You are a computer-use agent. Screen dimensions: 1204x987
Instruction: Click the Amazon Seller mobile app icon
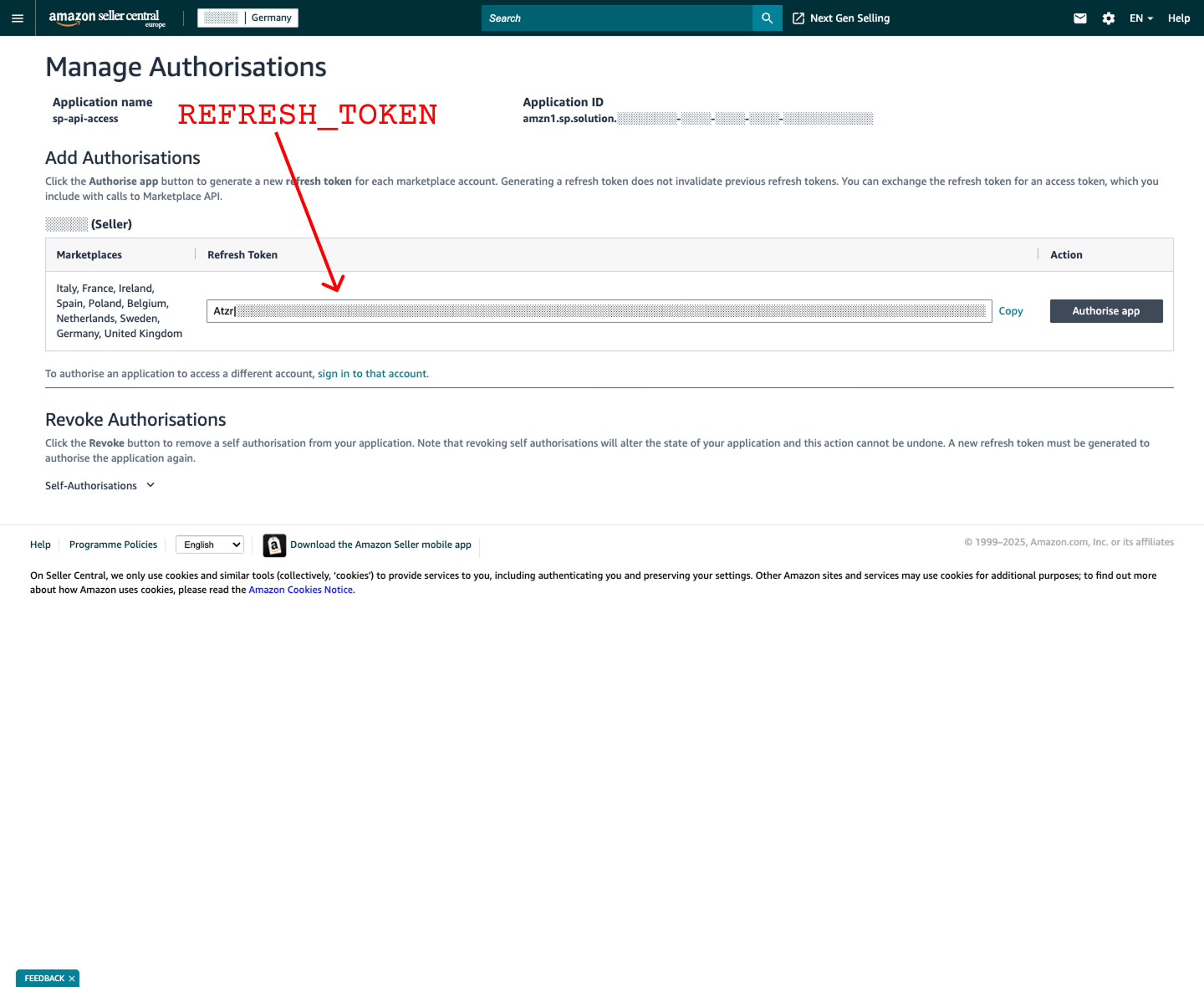point(274,545)
